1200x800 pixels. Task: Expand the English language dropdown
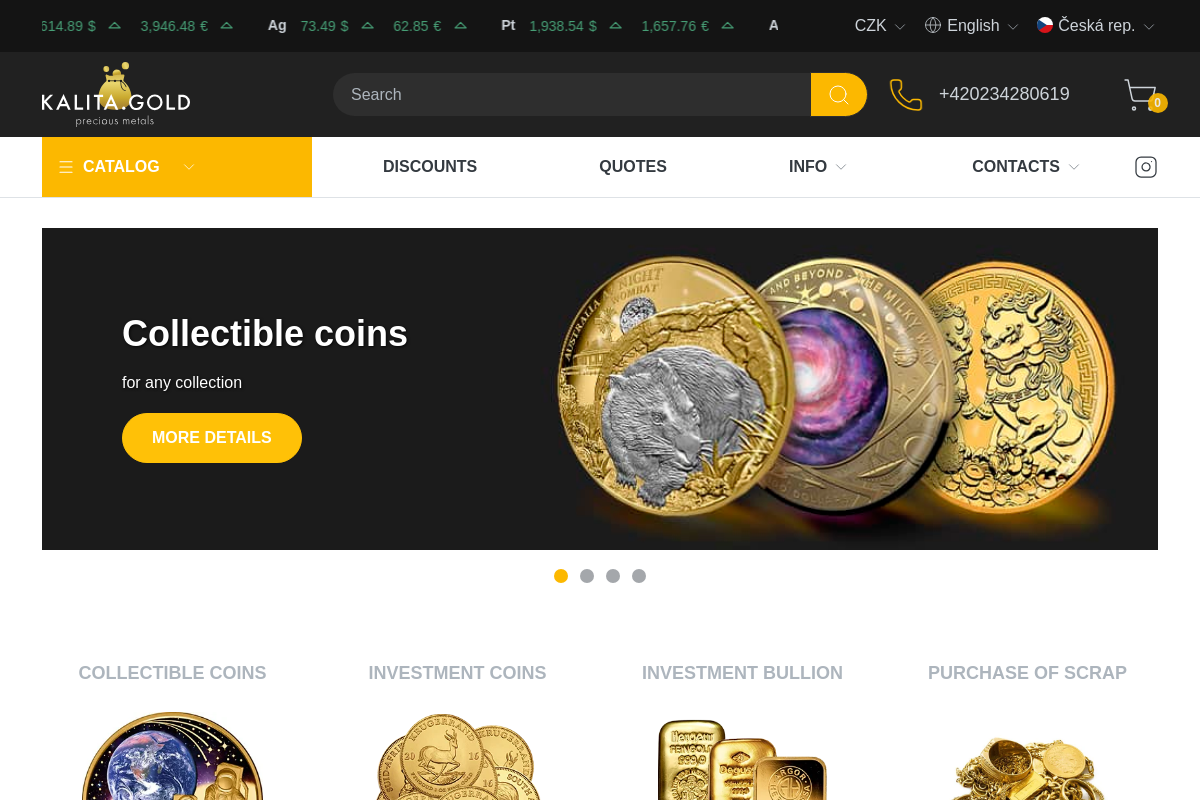point(971,26)
